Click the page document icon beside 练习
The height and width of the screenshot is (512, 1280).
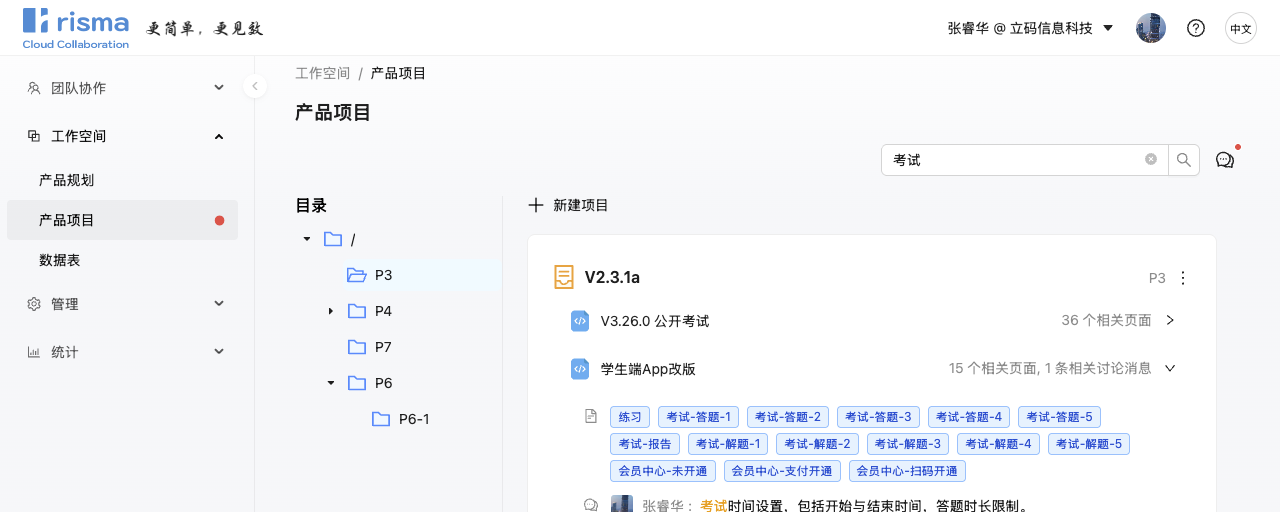pos(591,416)
